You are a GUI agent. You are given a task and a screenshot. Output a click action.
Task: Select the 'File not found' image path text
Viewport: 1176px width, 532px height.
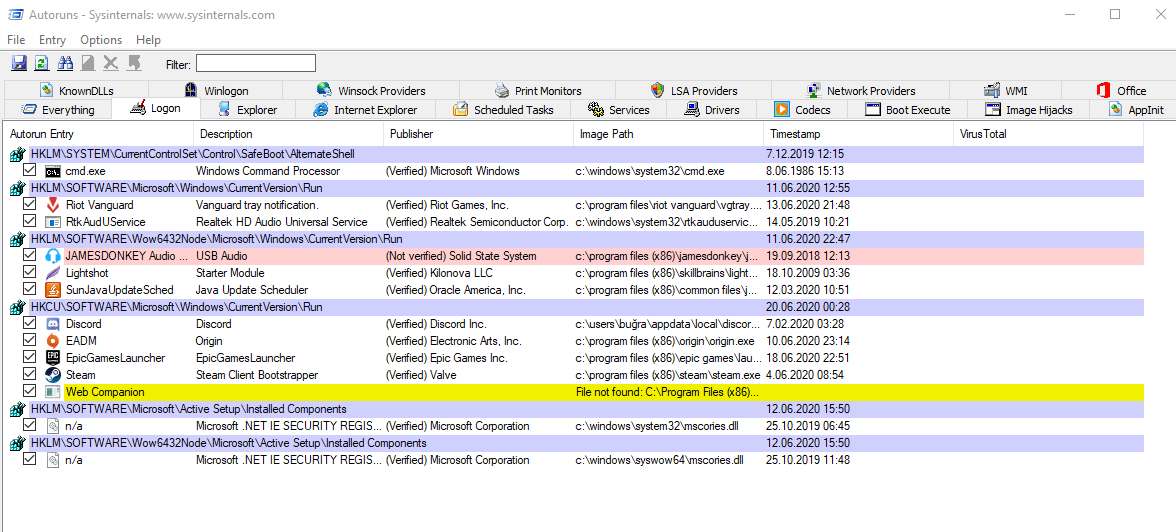pos(667,392)
